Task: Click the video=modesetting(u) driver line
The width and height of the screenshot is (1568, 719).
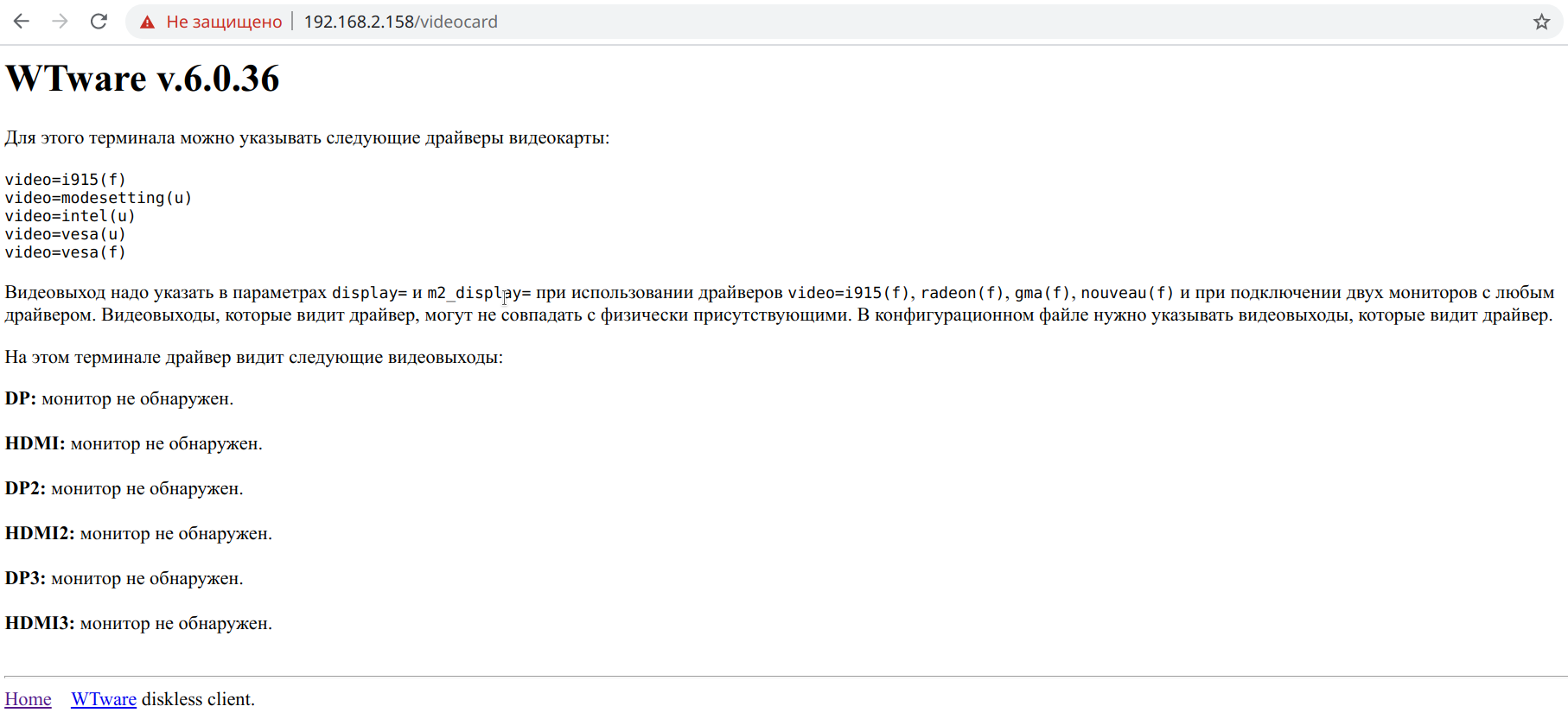Action: pos(99,198)
